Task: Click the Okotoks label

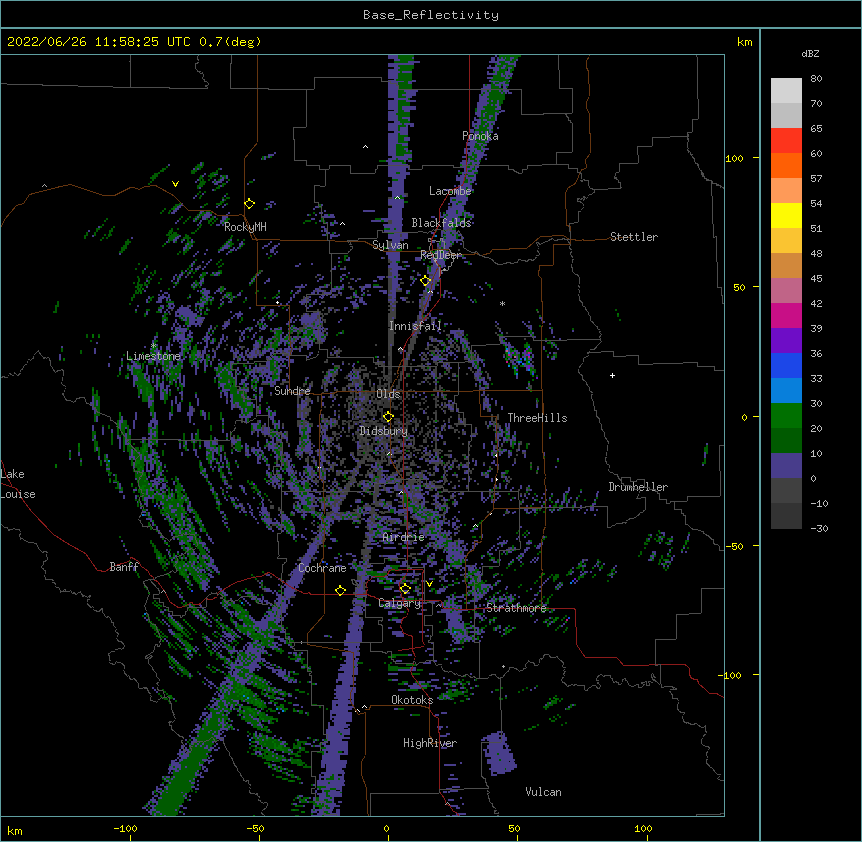Action: pos(412,700)
